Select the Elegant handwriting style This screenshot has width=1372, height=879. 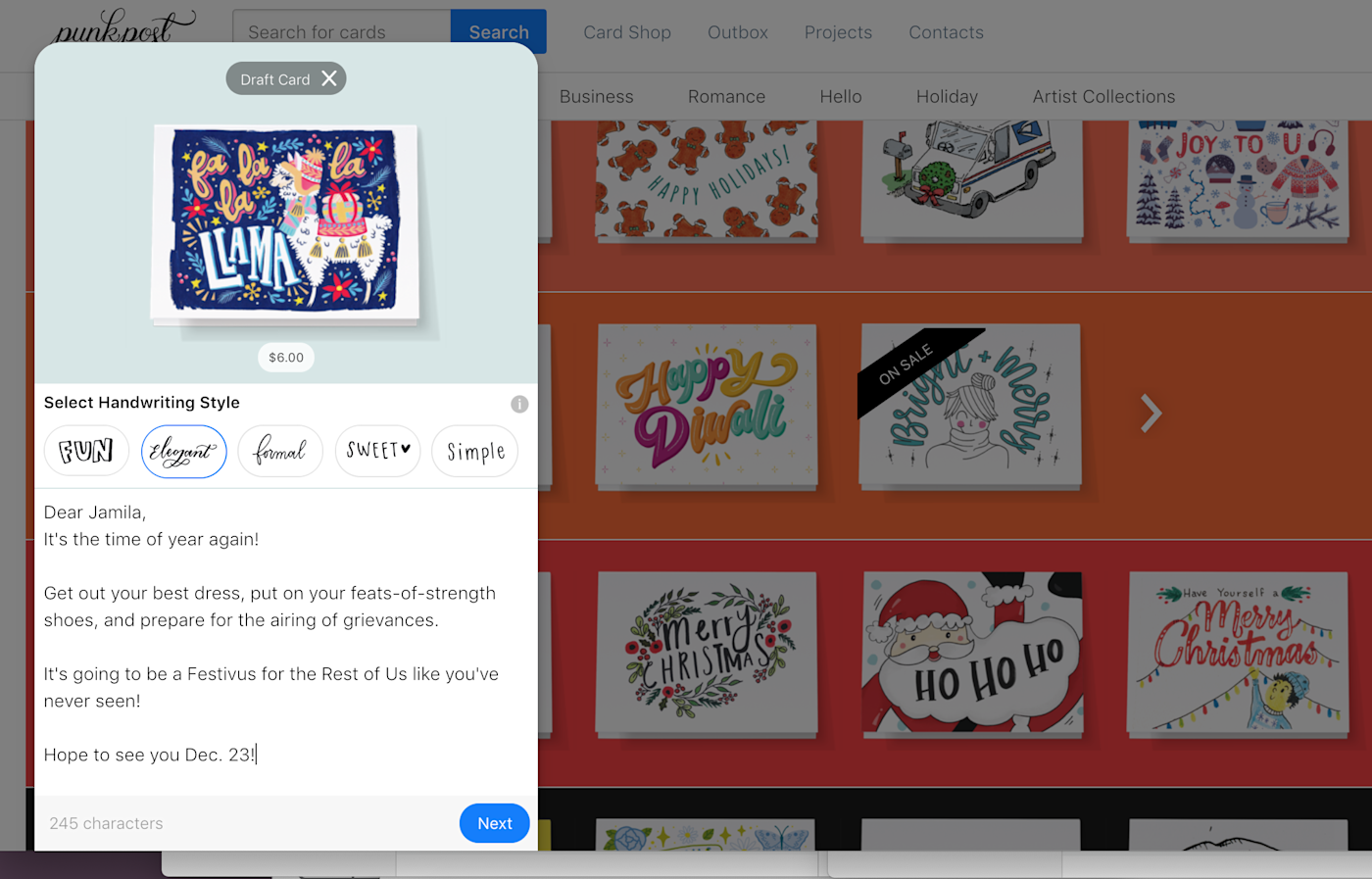[x=183, y=451]
